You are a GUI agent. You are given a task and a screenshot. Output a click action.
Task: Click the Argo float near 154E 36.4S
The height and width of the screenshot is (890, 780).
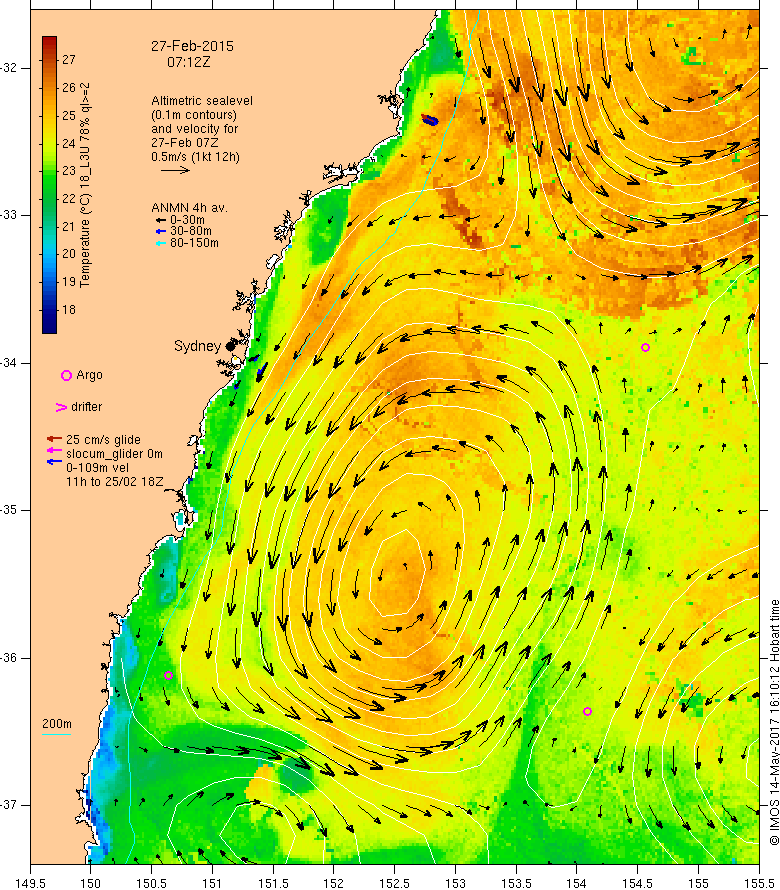[588, 711]
